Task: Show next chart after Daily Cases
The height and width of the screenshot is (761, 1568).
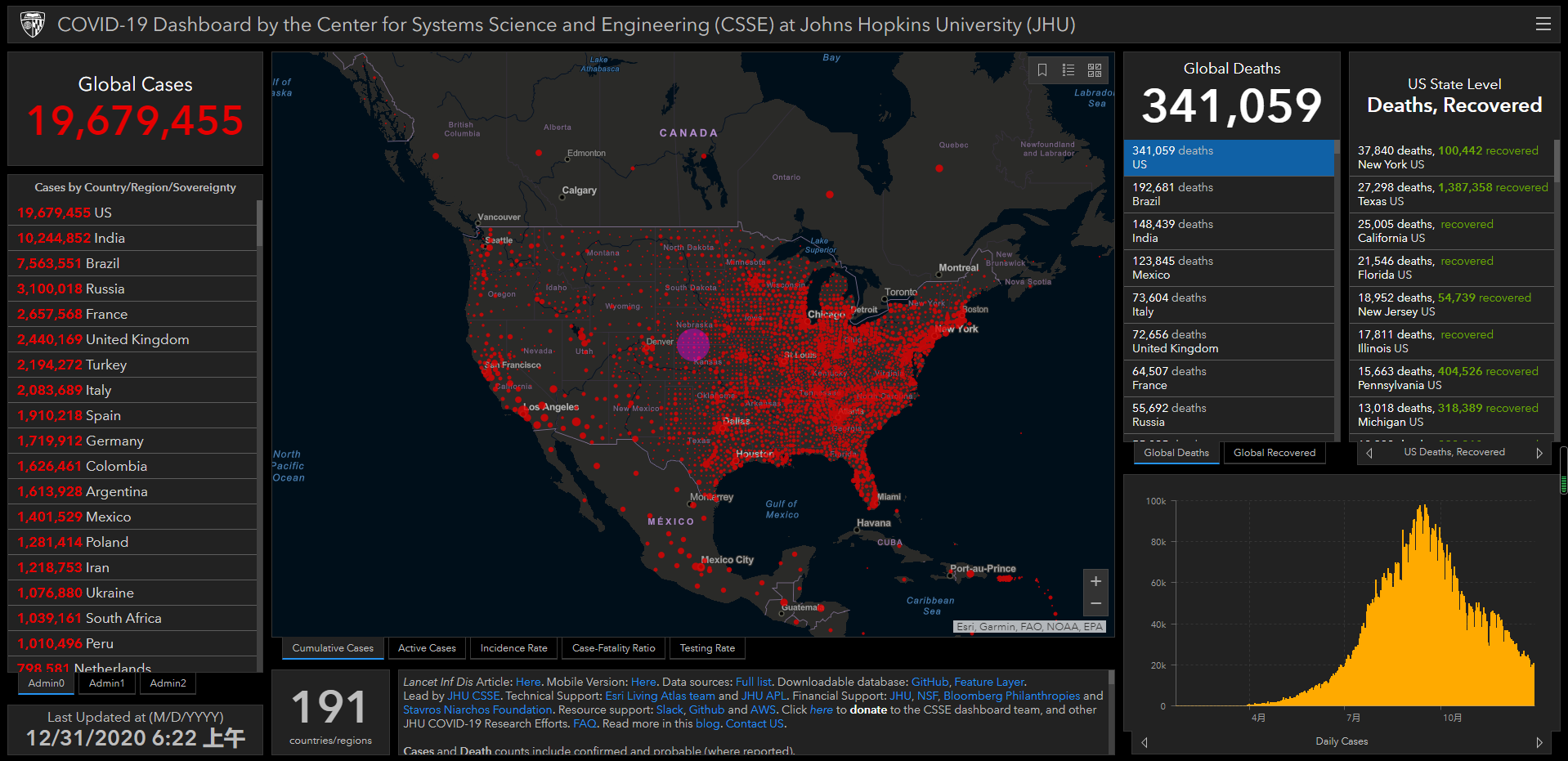Action: coord(1539,742)
